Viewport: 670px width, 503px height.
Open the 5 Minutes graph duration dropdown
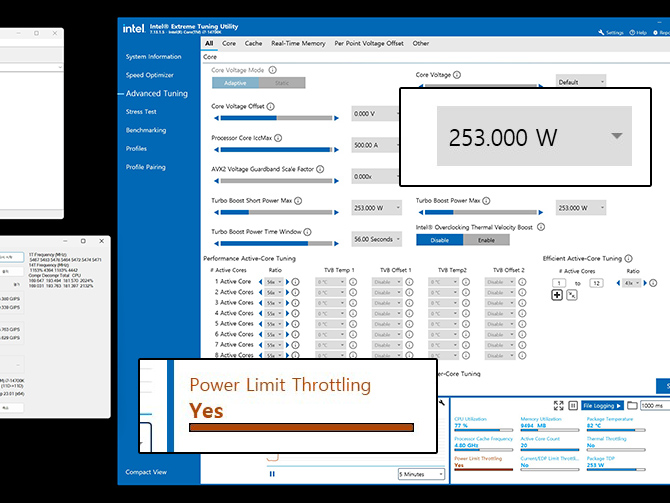tap(421, 474)
